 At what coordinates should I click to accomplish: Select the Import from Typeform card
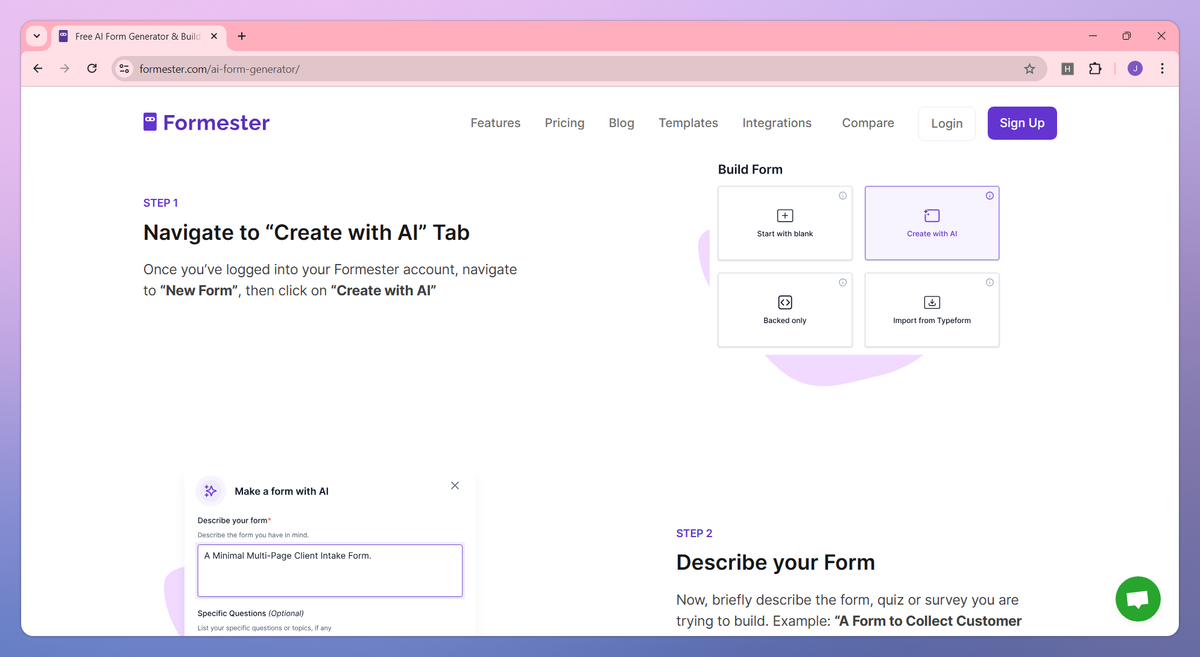coord(932,310)
